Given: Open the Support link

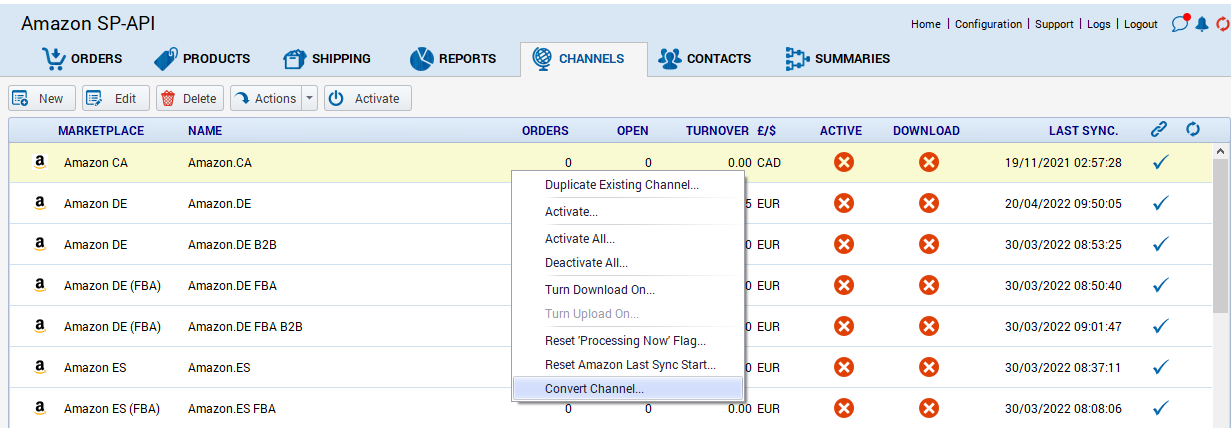Looking at the screenshot, I should click(1054, 24).
